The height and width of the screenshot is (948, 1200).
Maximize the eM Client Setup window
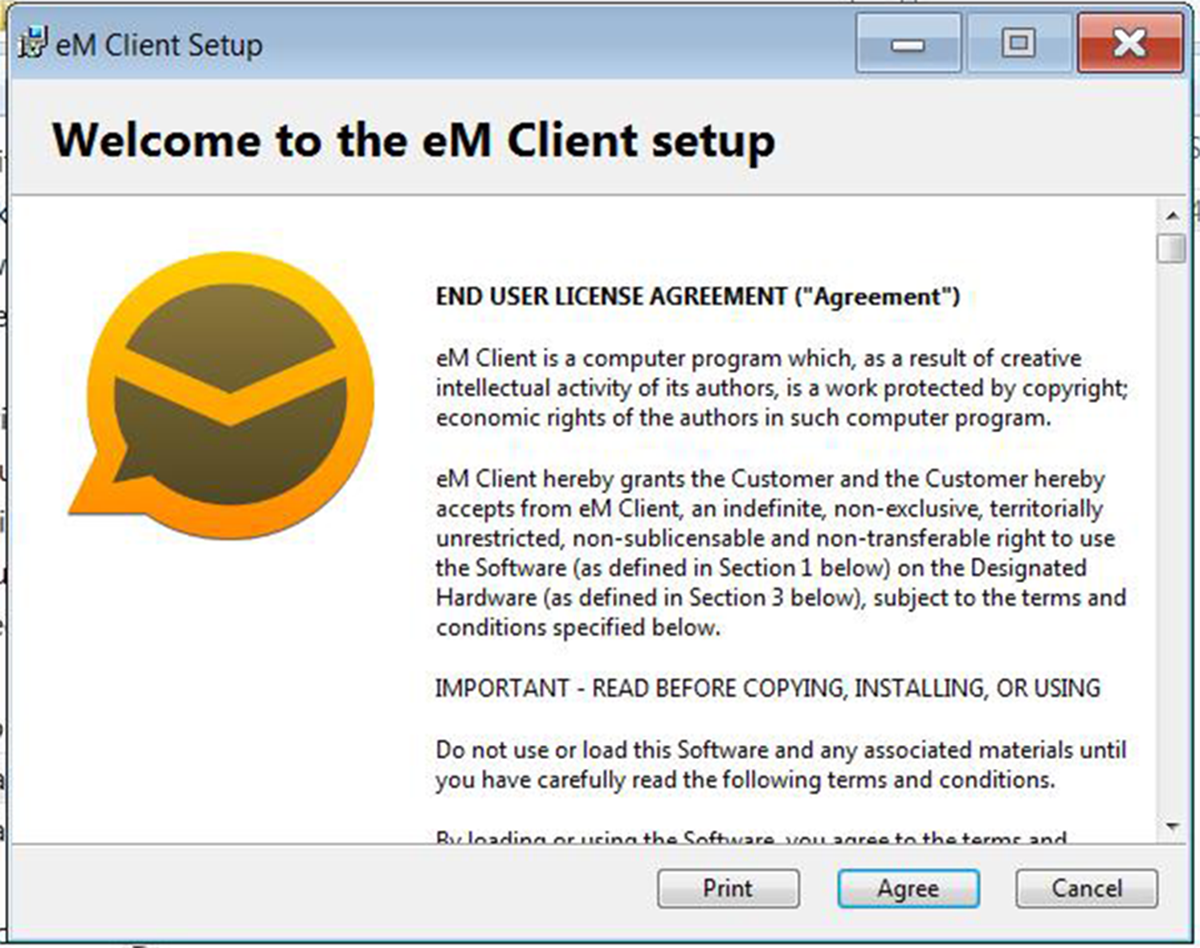pos(1018,43)
